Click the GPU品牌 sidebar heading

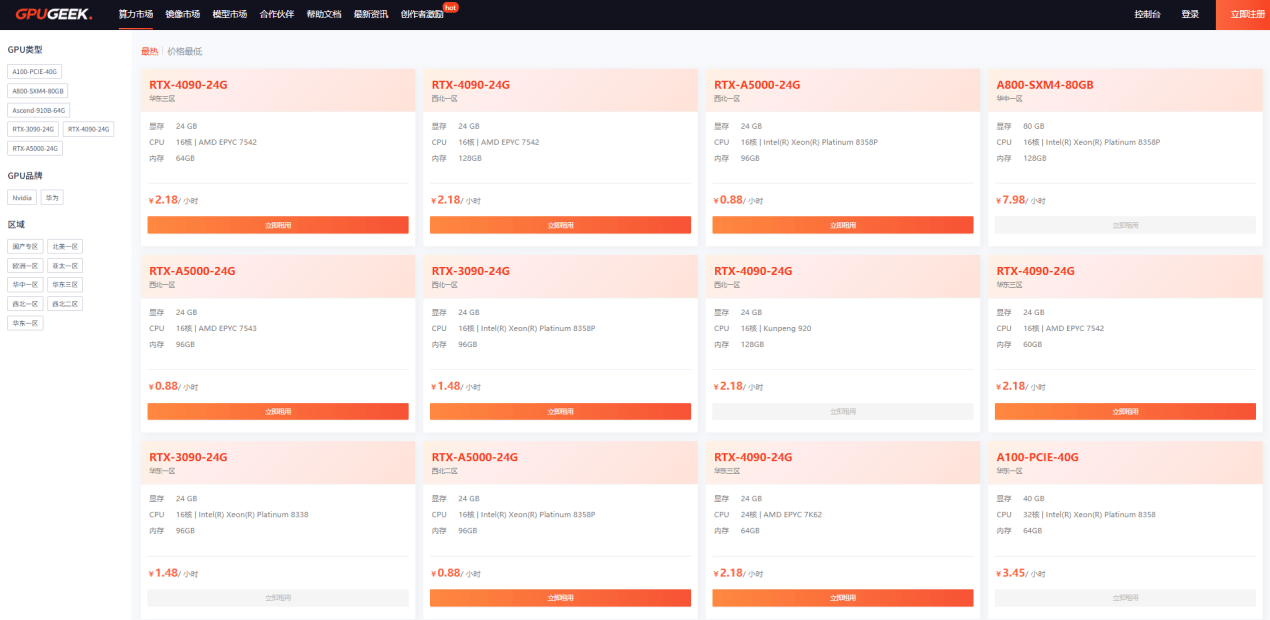(25, 175)
